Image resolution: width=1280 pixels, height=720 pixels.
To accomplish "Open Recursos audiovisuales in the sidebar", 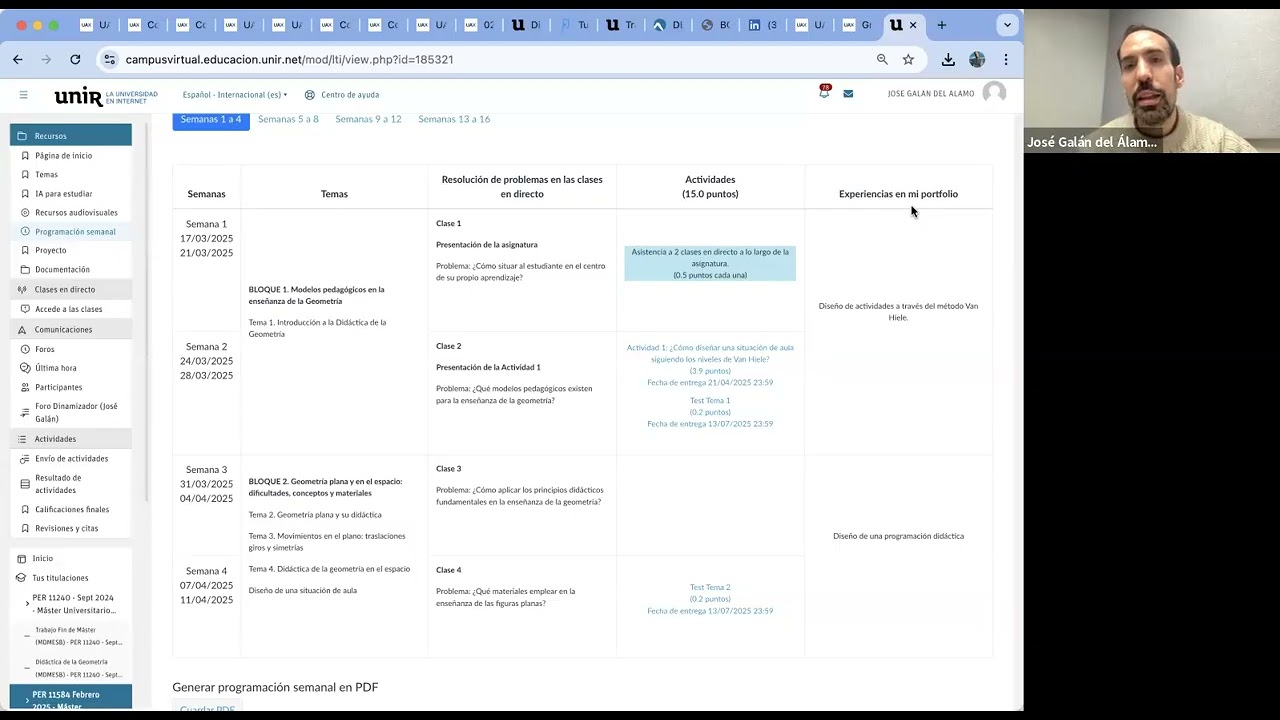I will (x=76, y=213).
